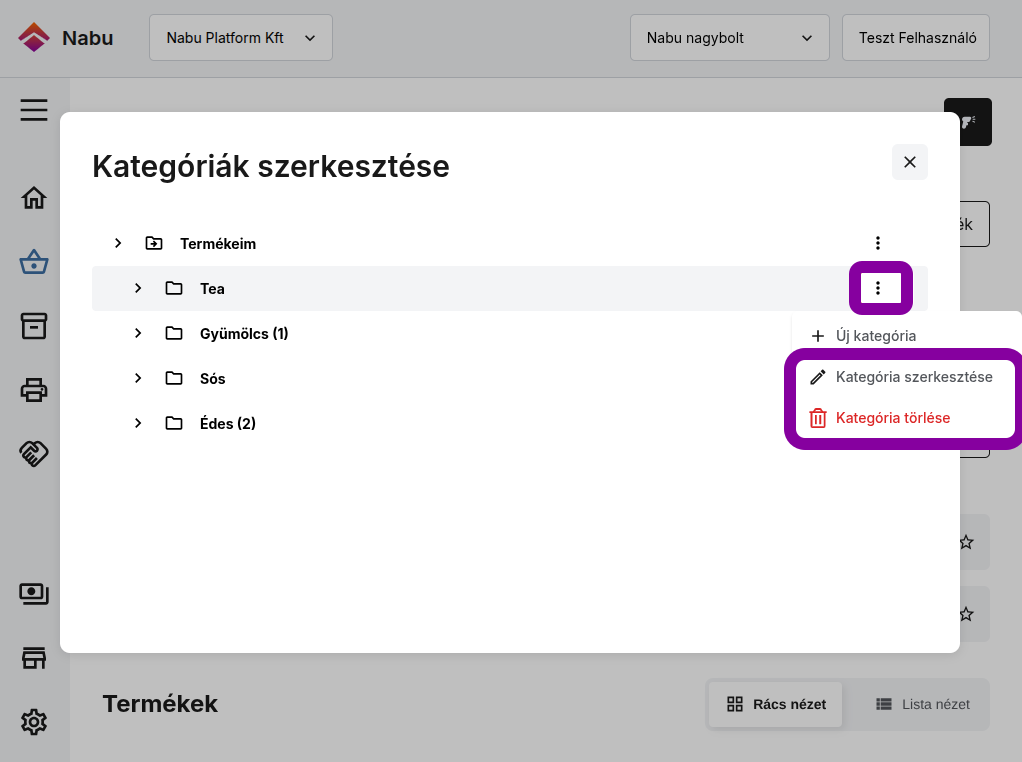This screenshot has width=1022, height=762.
Task: Expand the Gyümölcs (1) category chevron
Action: [x=138, y=333]
